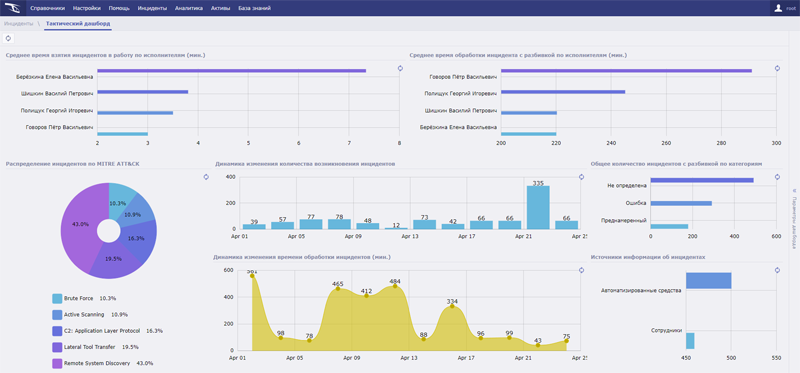Open the Настройки menu
800x373 pixels.
pyautogui.click(x=87, y=8)
